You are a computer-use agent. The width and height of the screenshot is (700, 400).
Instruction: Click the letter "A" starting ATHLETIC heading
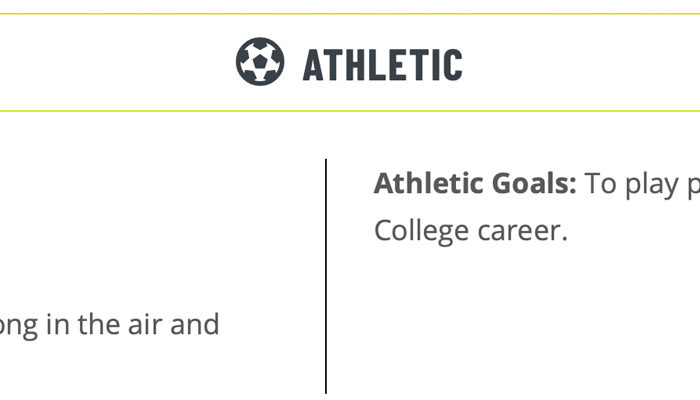313,65
